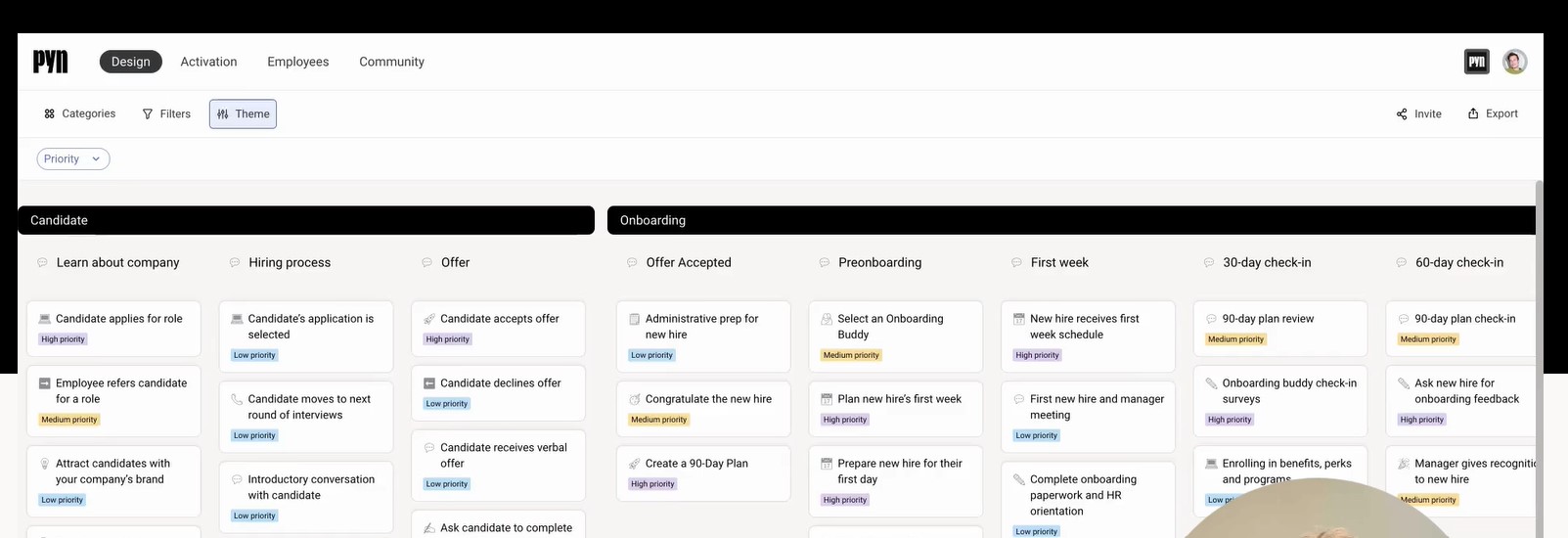Open the user profile avatar

click(x=1514, y=62)
